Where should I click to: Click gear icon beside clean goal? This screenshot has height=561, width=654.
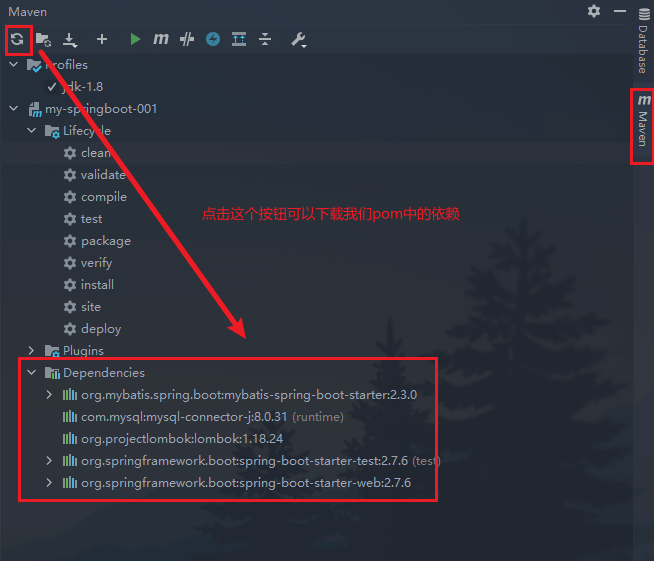click(x=70, y=153)
